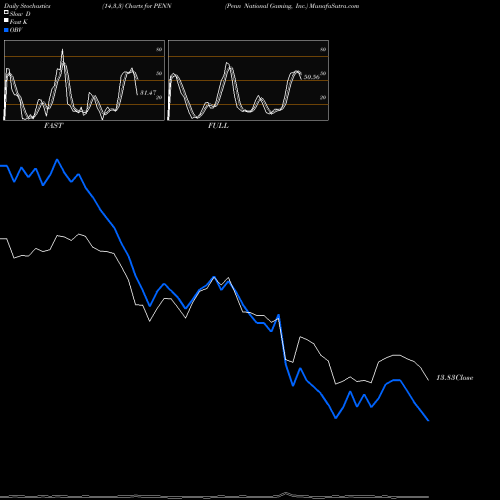Click the FAST chart label
500x500 pixels.
pos(54,126)
